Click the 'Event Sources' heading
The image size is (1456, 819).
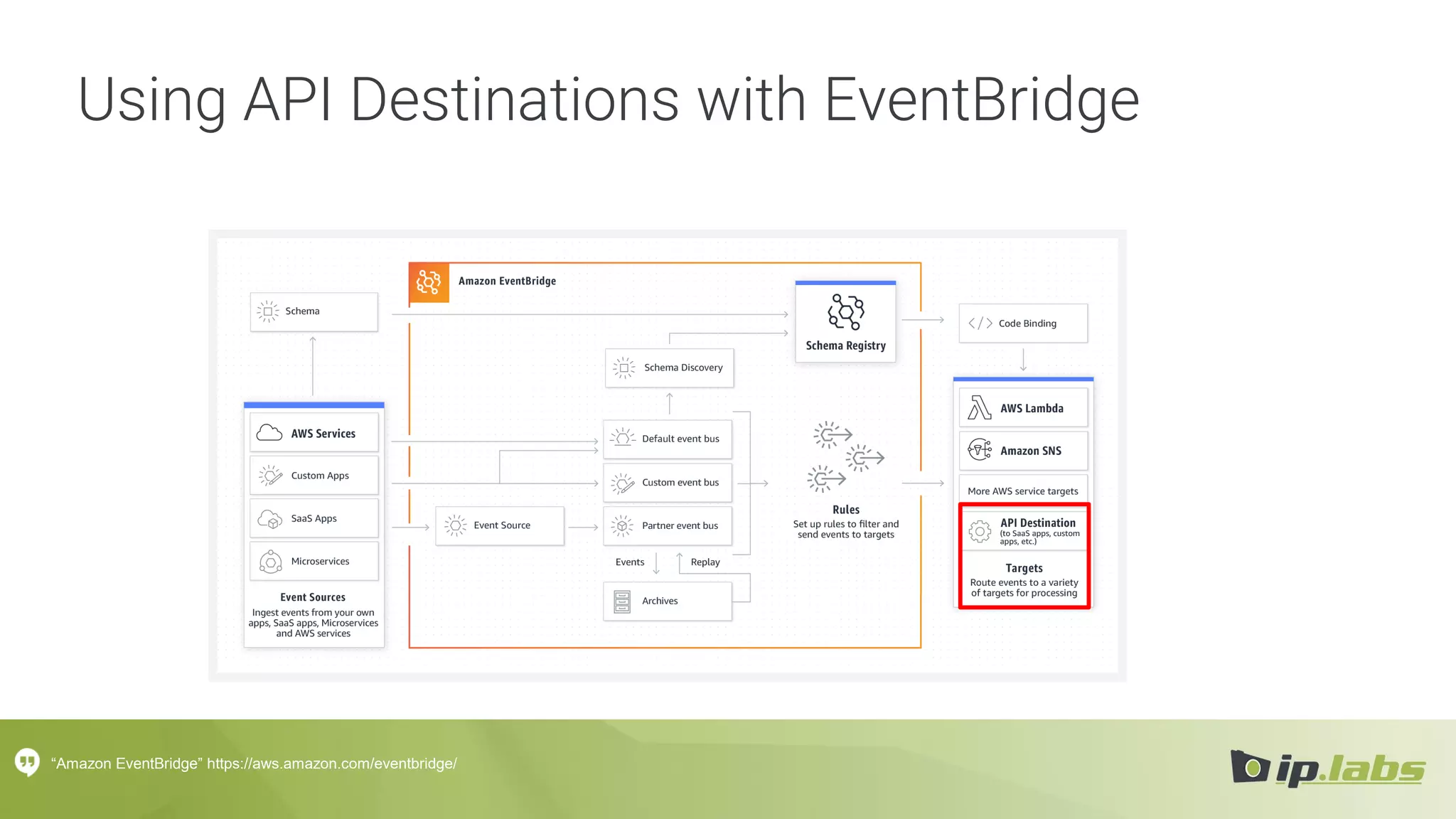pyautogui.click(x=313, y=597)
